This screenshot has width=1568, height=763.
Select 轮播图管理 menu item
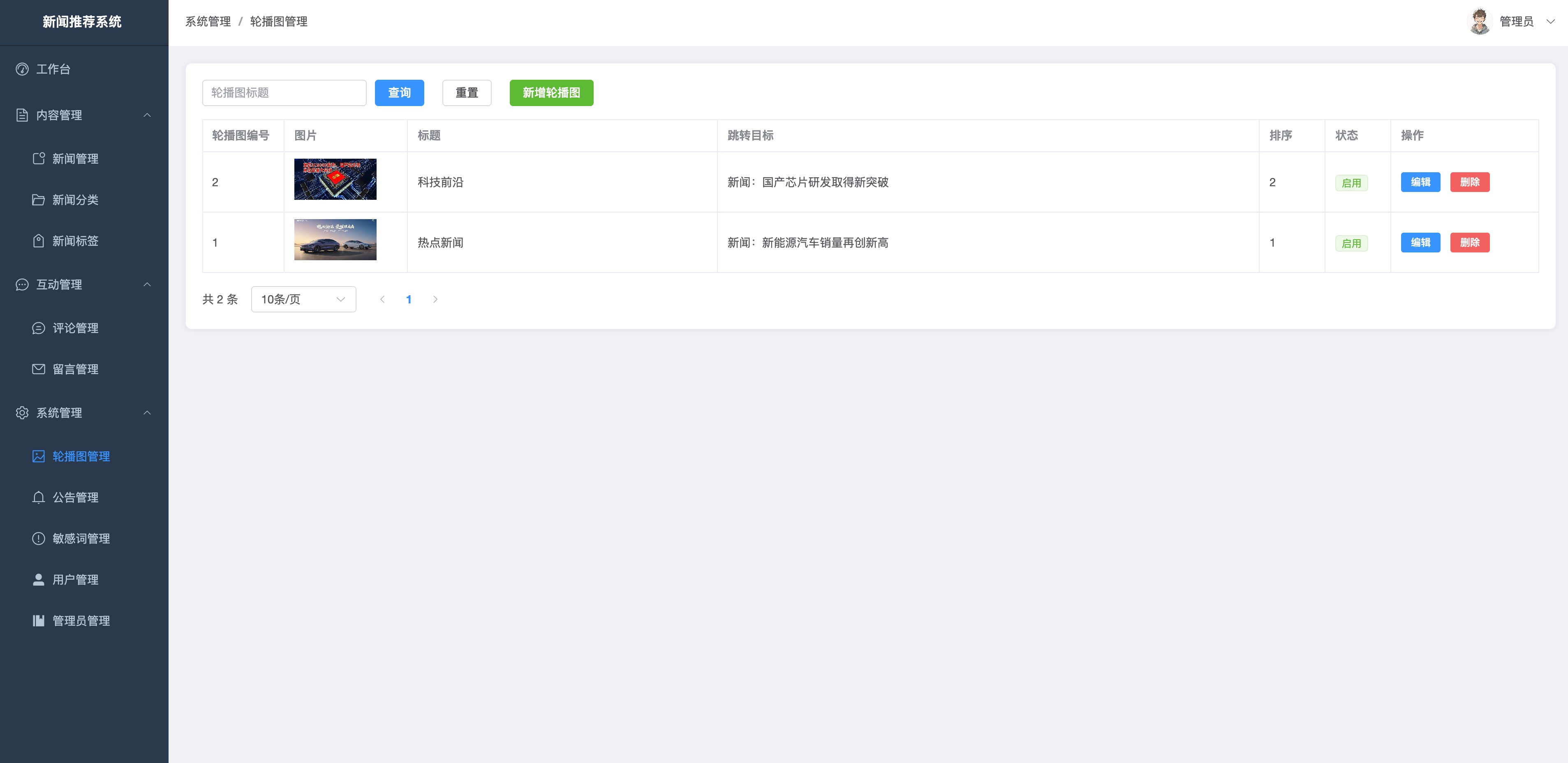tap(84, 456)
